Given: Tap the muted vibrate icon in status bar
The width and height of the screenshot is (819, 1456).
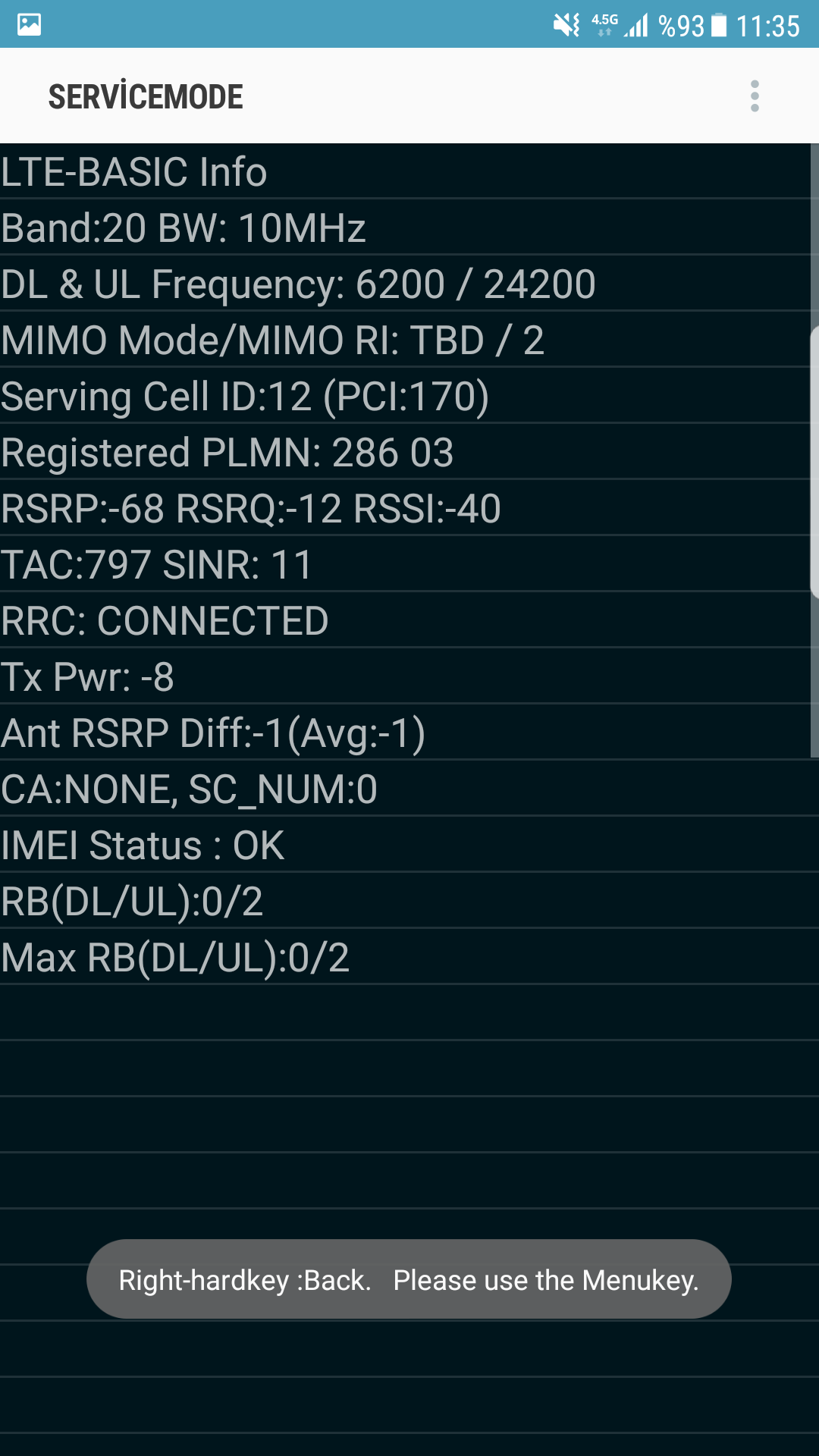Looking at the screenshot, I should pos(566,25).
